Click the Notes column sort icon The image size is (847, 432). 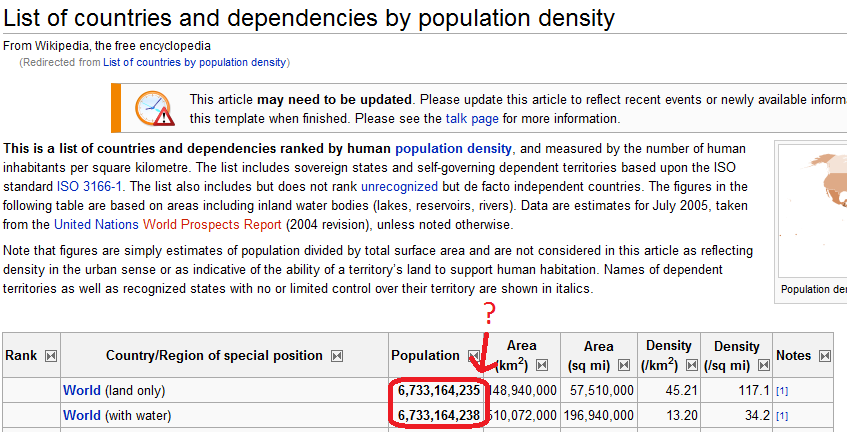(825, 356)
